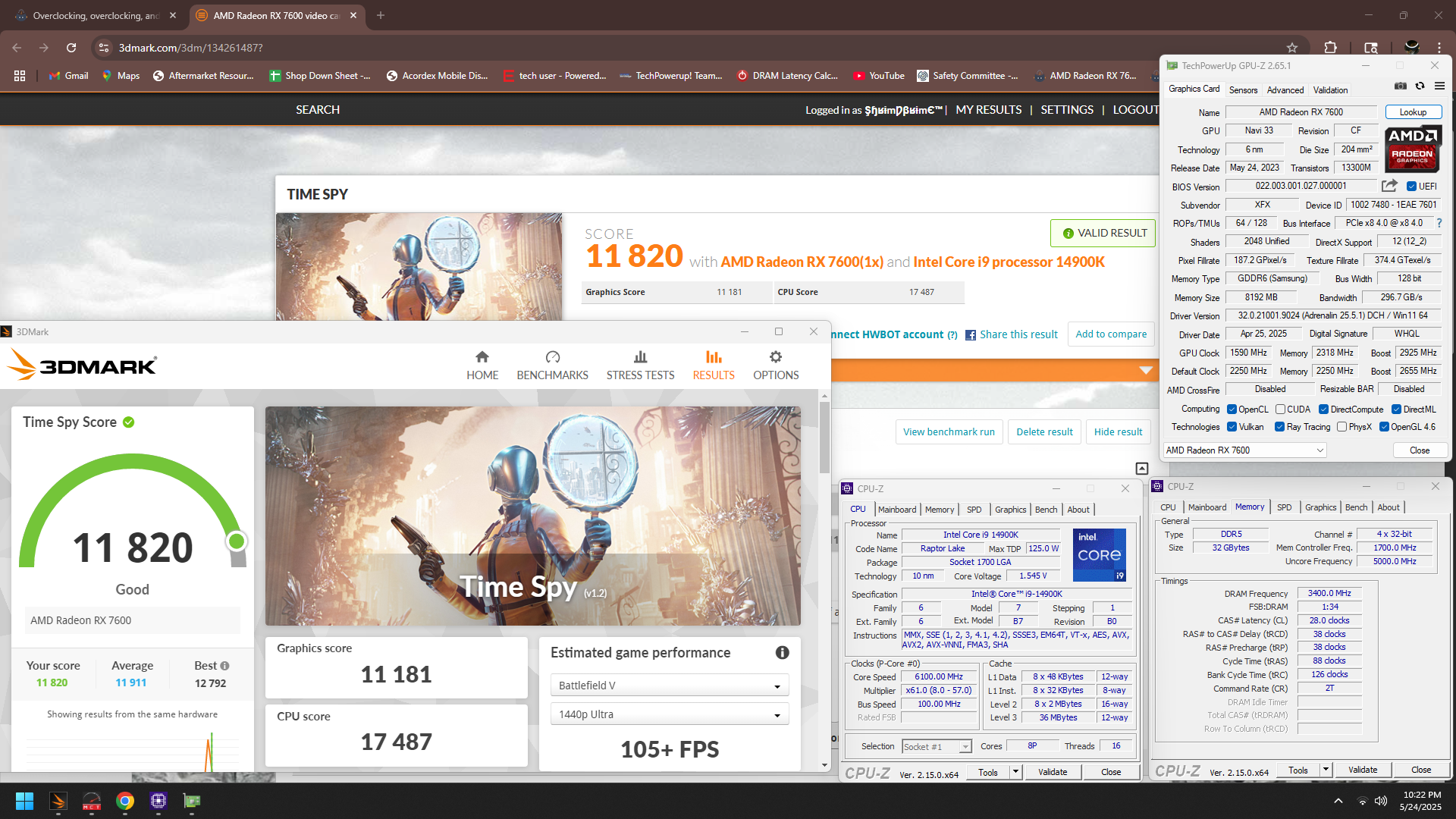Click the Bus Interface question mark in GPU-Z
The image size is (1456, 819).
click(1439, 223)
